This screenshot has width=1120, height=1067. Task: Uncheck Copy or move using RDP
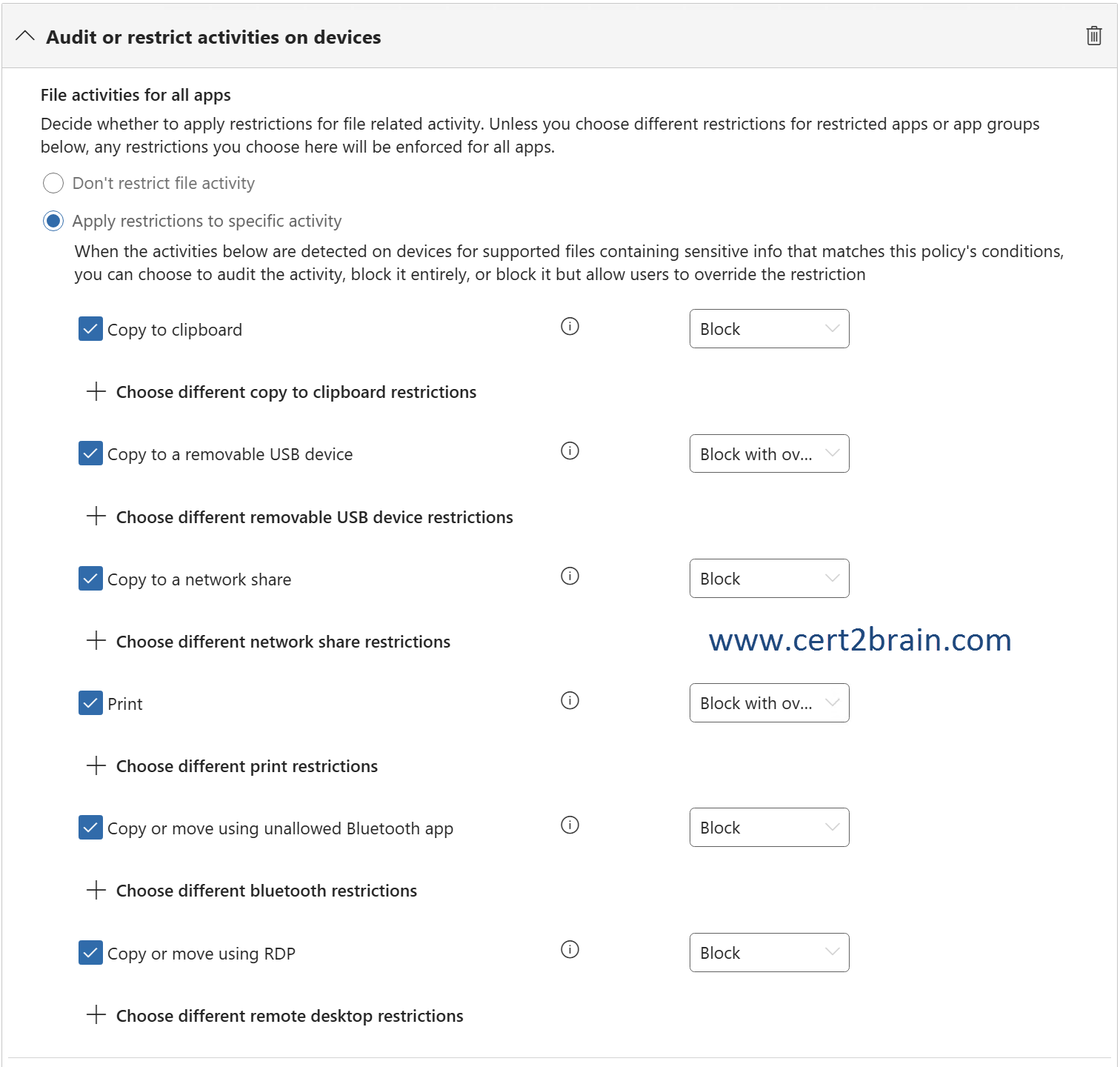click(90, 952)
